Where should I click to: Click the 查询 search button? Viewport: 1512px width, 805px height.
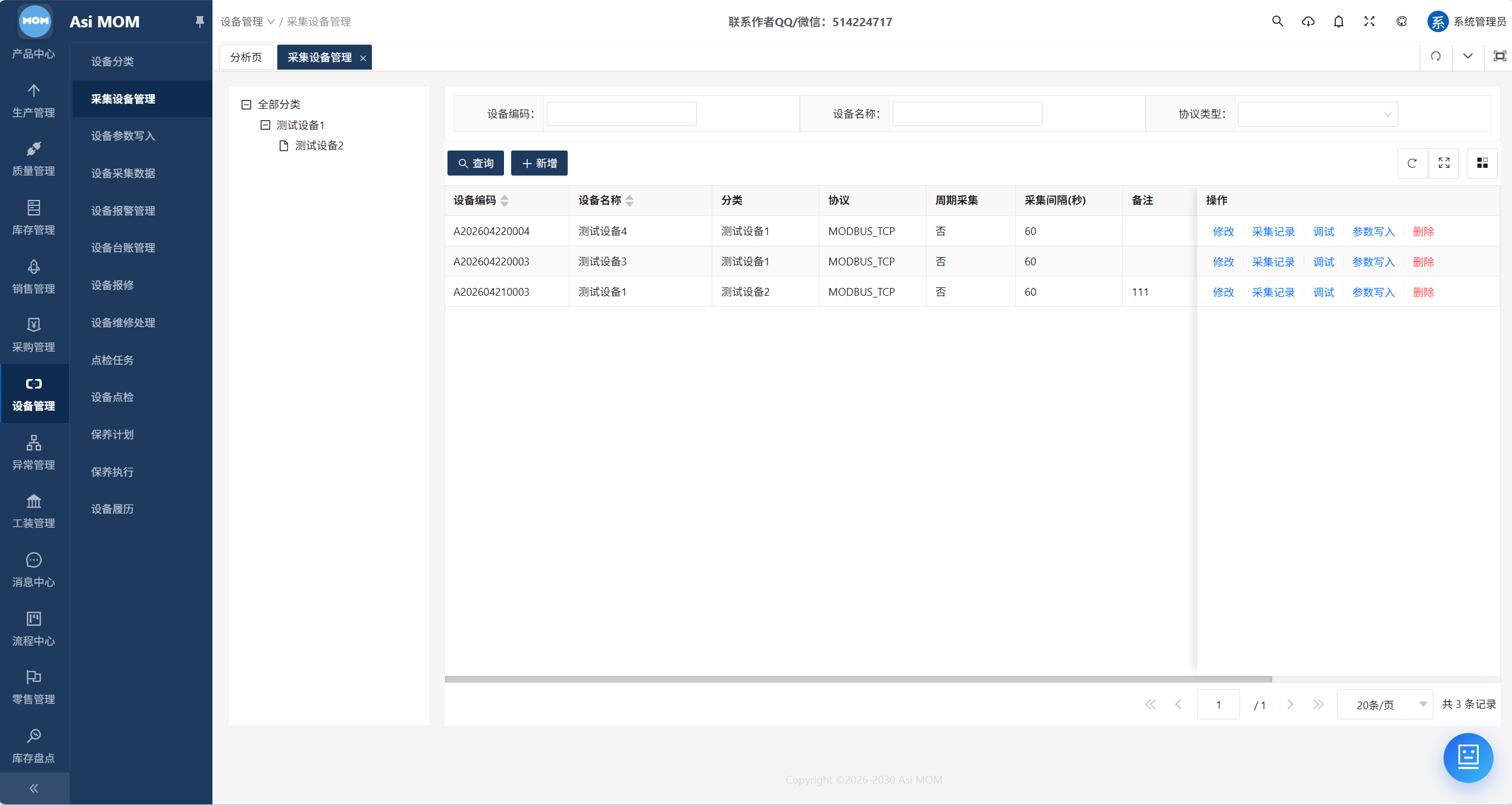[x=475, y=163]
